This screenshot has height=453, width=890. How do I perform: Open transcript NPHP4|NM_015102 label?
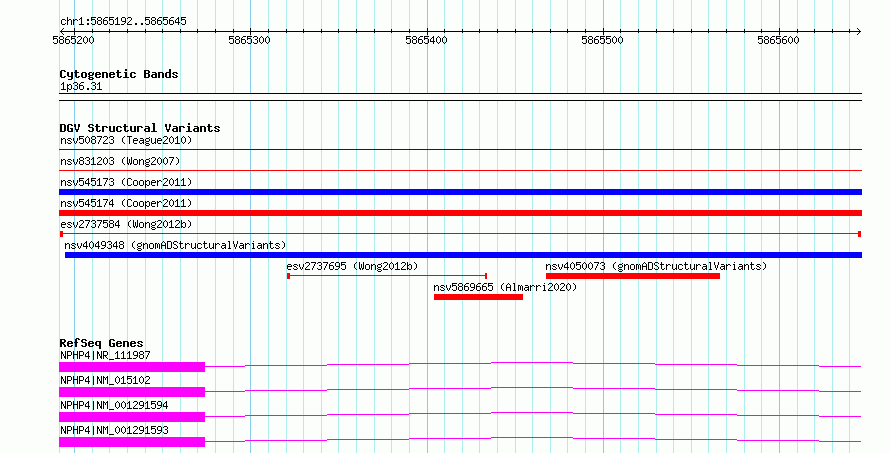pos(105,380)
